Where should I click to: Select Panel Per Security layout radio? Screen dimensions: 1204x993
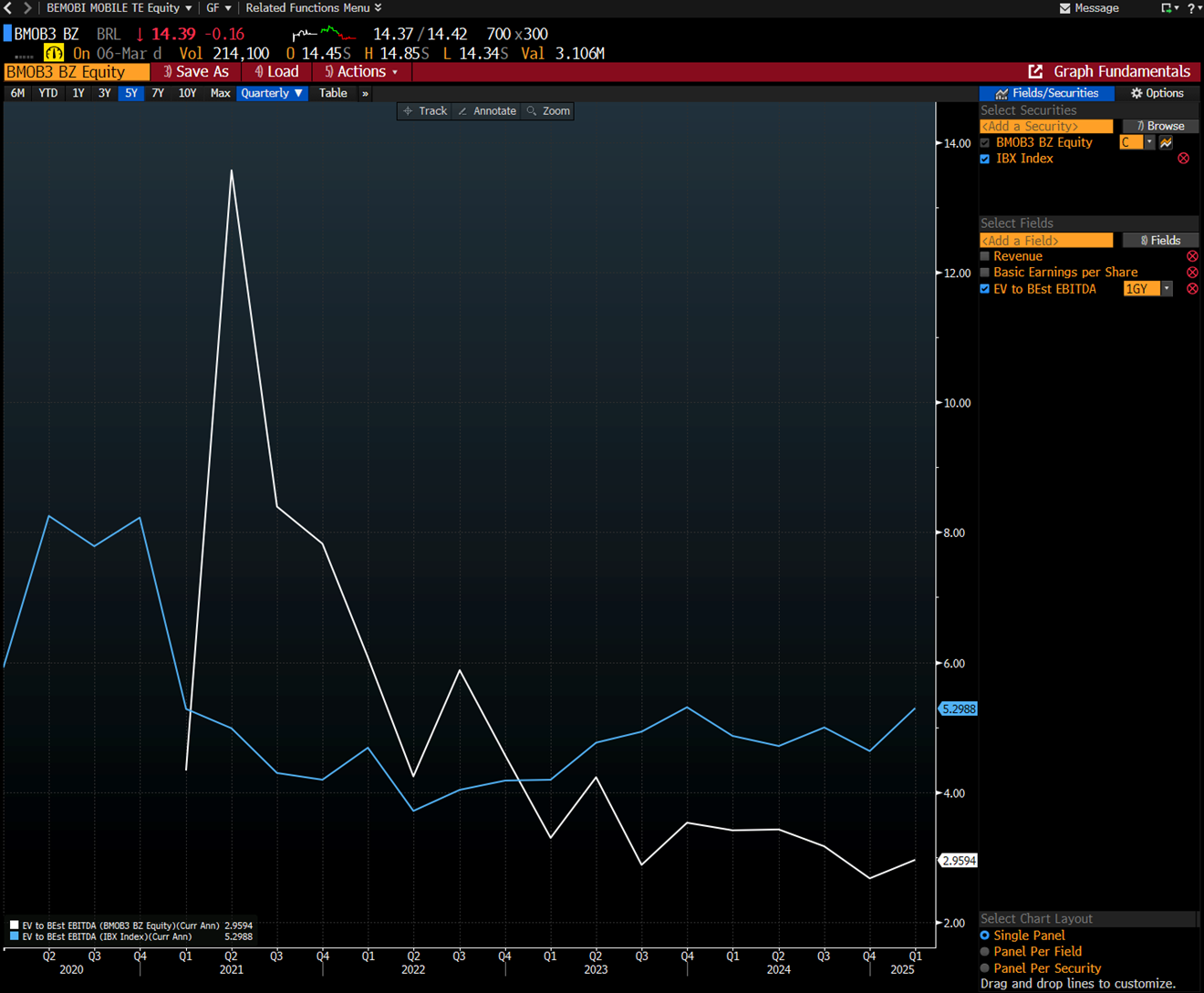[985, 968]
